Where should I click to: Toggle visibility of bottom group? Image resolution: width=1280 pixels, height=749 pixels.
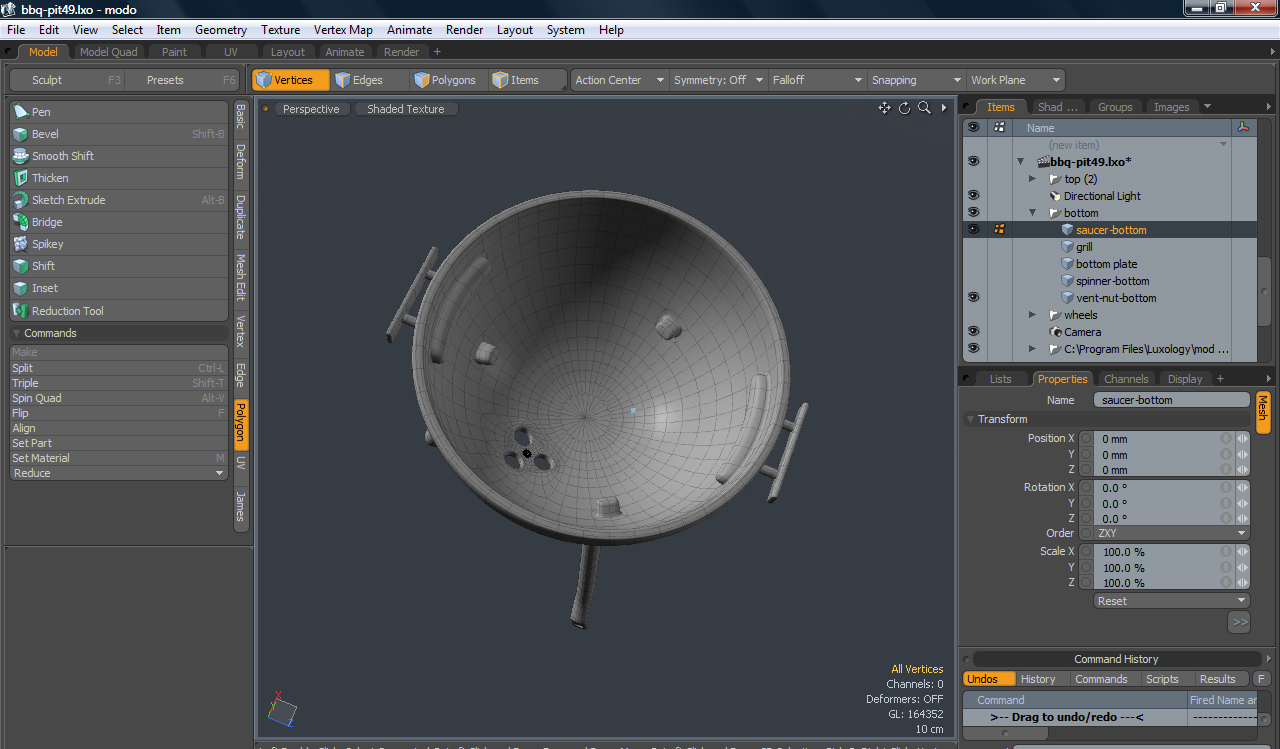pyautogui.click(x=974, y=213)
